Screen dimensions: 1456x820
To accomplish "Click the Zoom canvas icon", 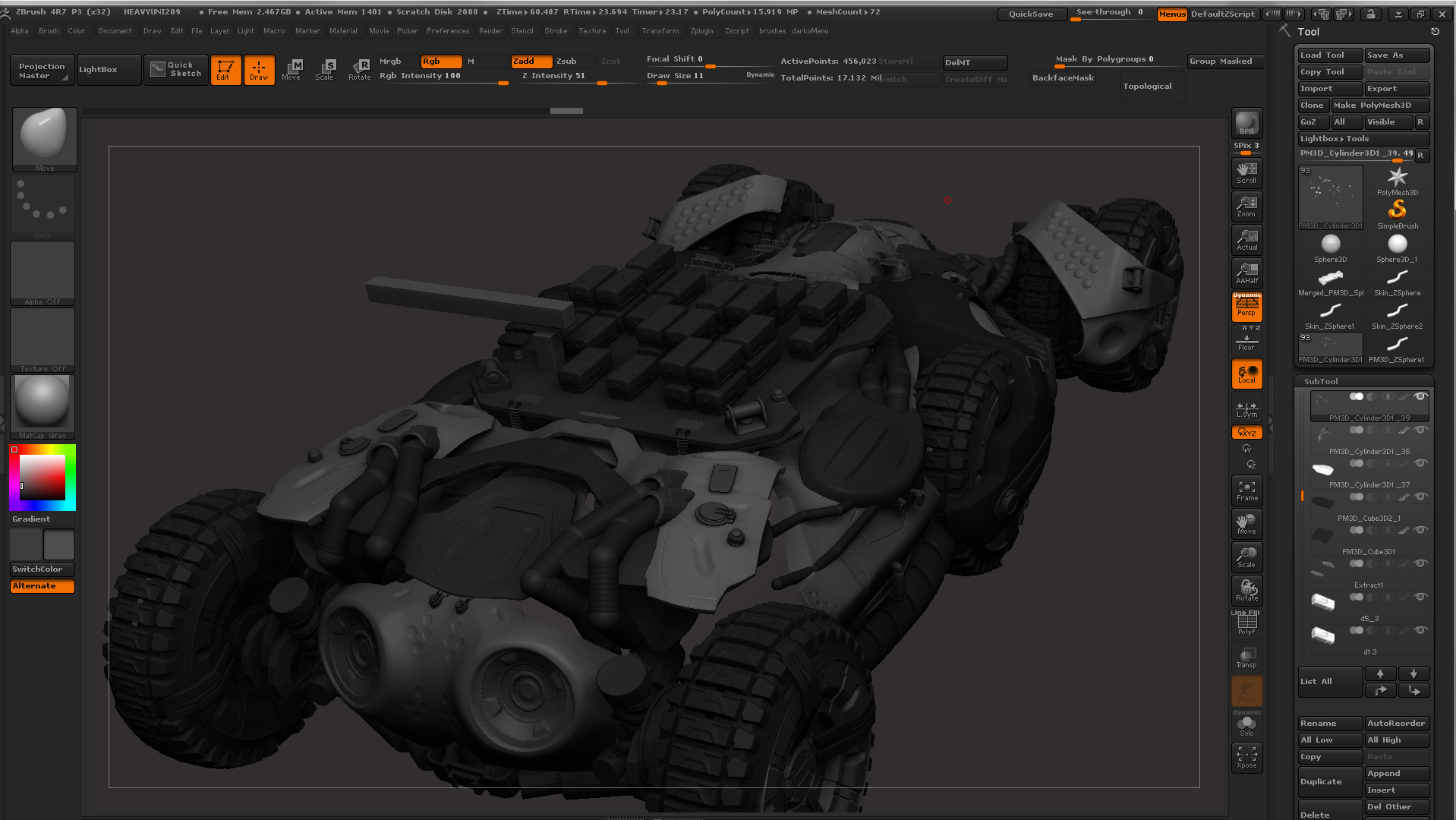I will [x=1246, y=207].
